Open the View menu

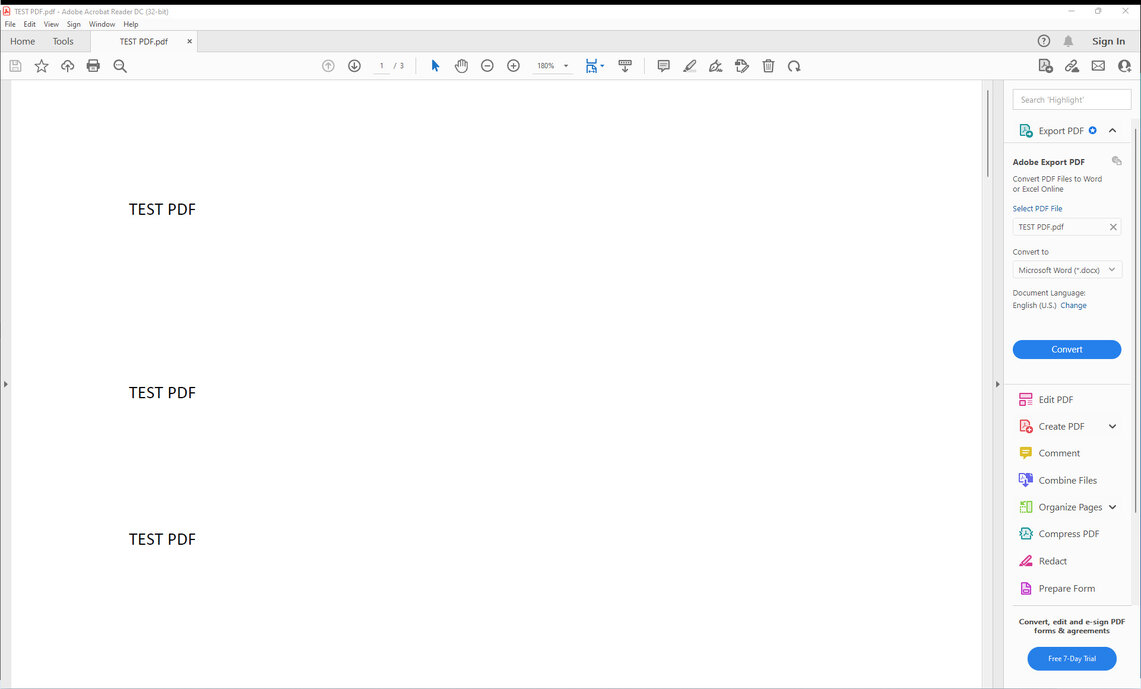(51, 24)
